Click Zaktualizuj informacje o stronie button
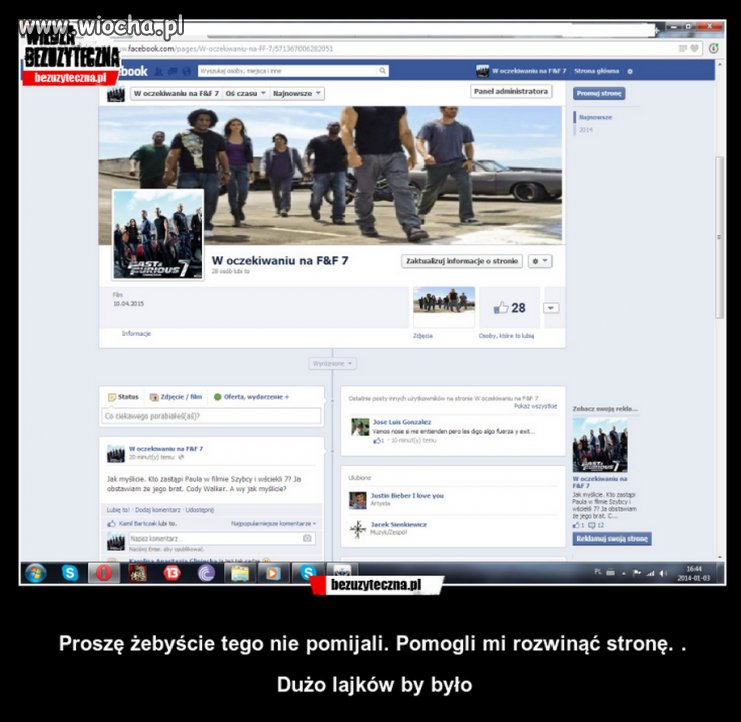Screen dimensions: 741x722 [462, 261]
